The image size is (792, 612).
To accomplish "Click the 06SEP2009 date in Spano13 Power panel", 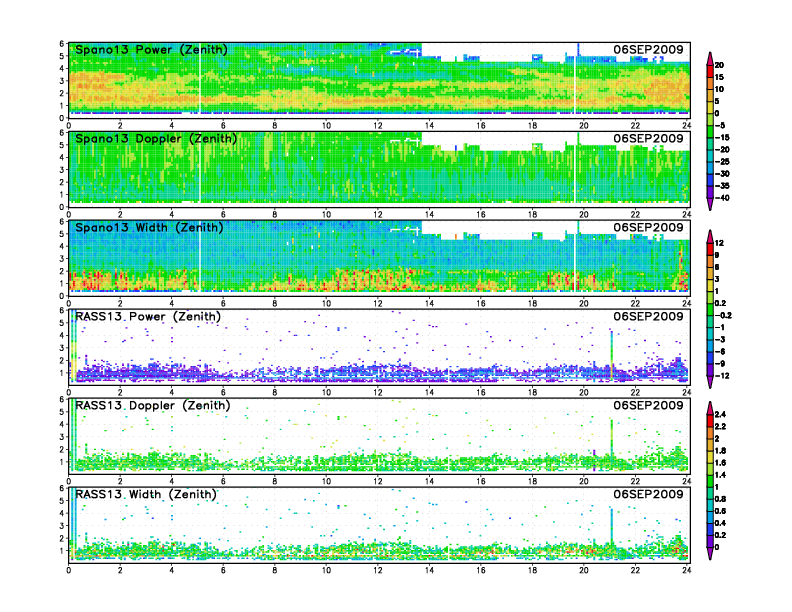I will (x=648, y=50).
